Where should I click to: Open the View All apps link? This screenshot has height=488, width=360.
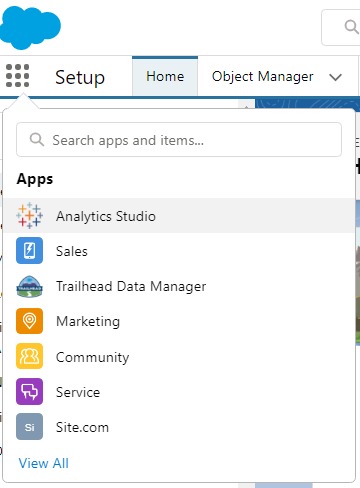coord(44,463)
